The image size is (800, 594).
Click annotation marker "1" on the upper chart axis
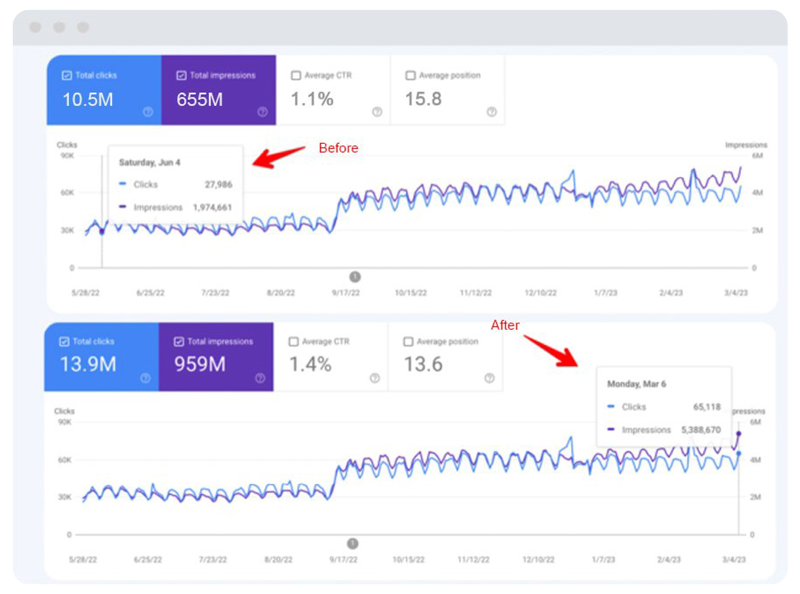coord(354,277)
